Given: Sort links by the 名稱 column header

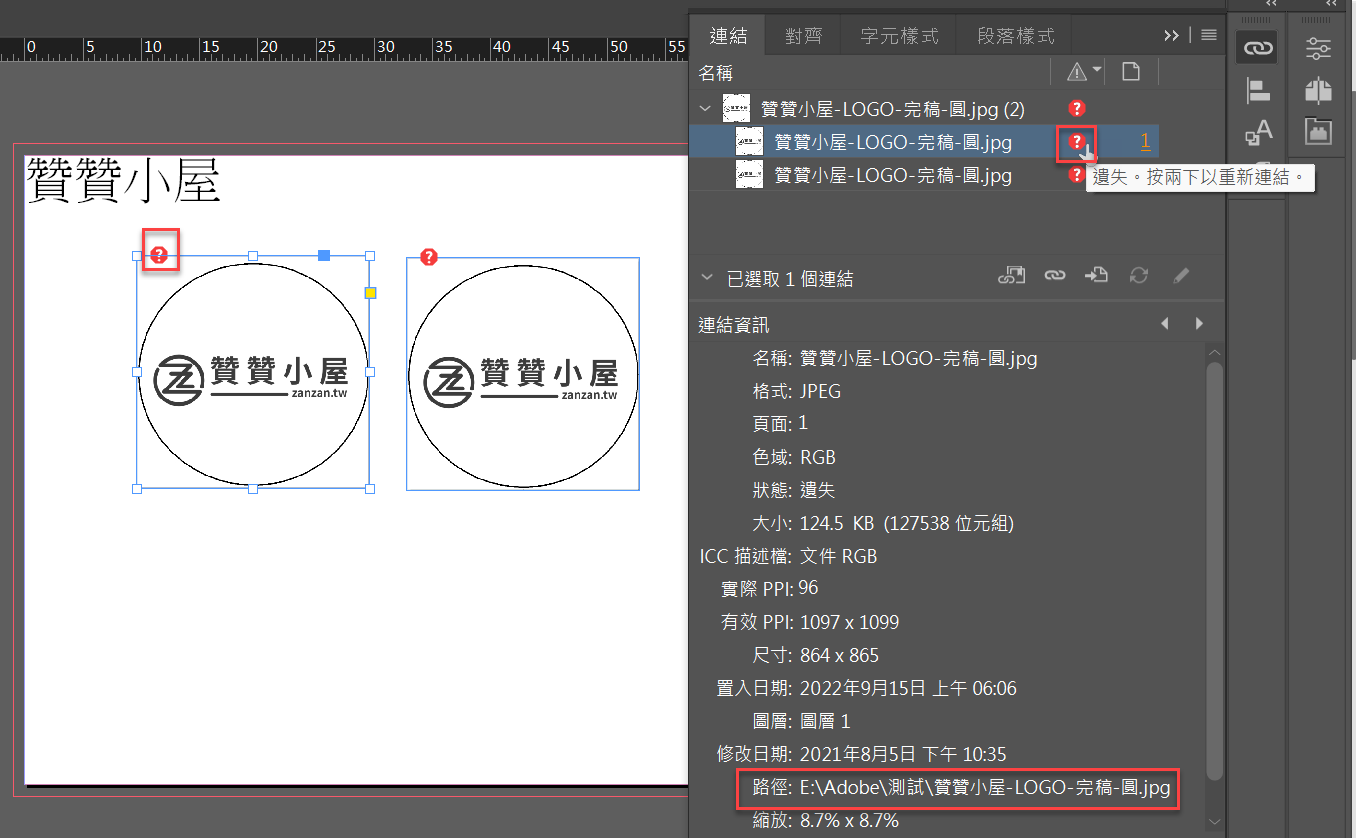Looking at the screenshot, I should 716,72.
